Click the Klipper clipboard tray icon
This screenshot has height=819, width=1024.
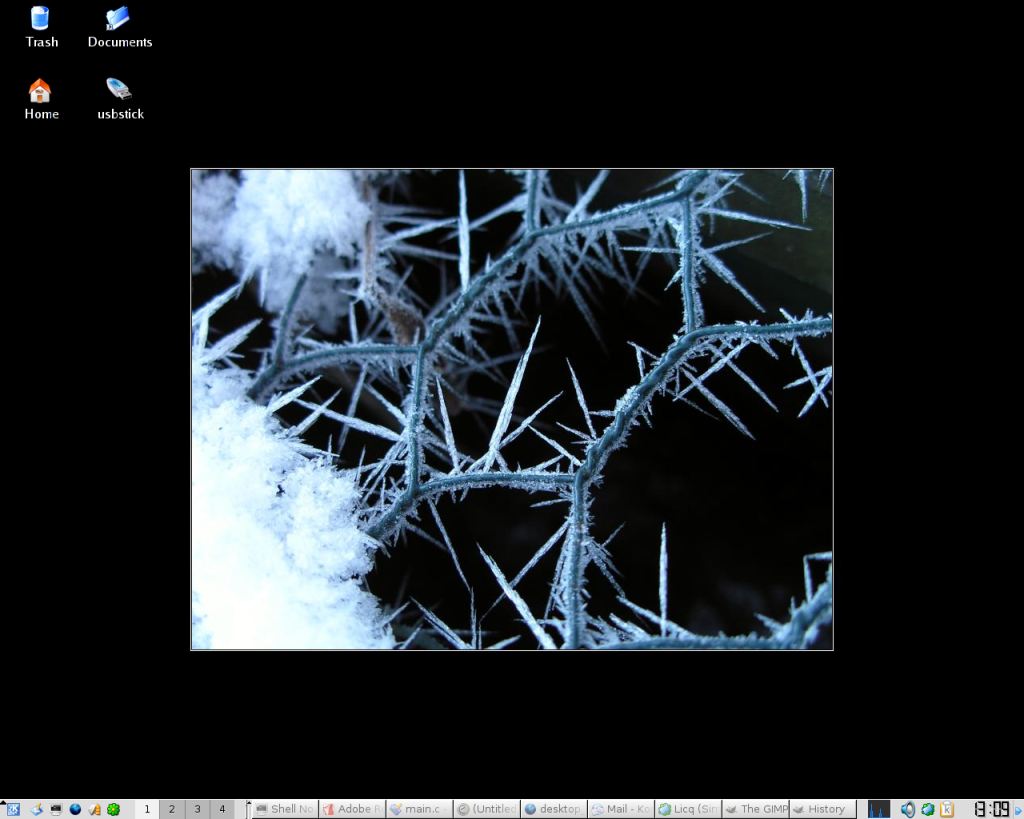(x=946, y=809)
